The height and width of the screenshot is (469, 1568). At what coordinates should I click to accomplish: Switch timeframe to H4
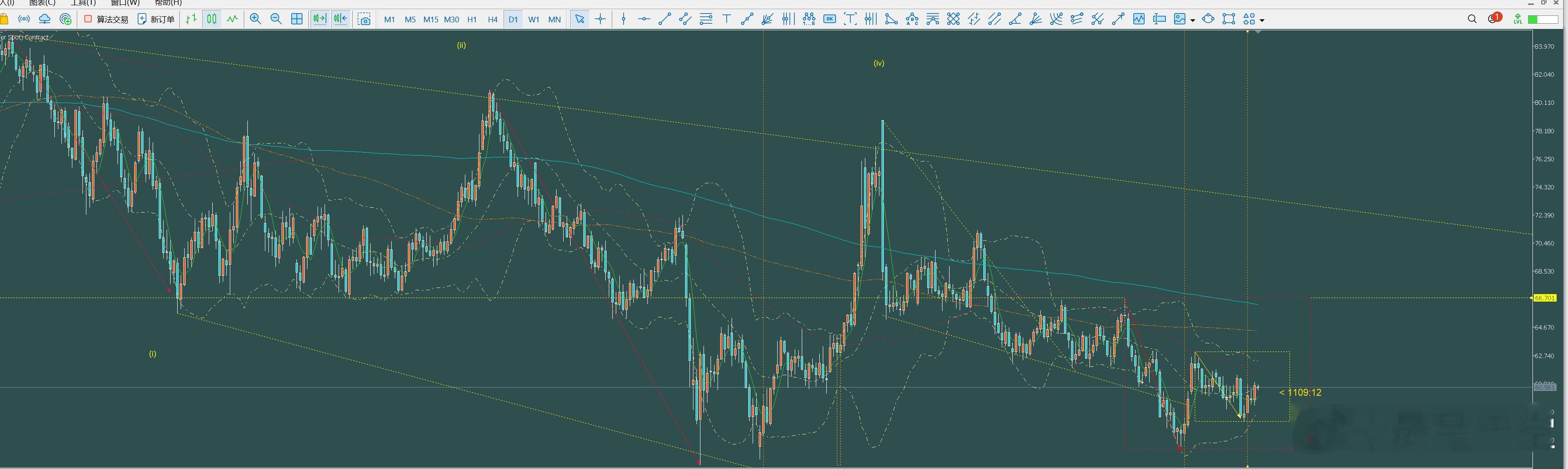click(x=493, y=19)
